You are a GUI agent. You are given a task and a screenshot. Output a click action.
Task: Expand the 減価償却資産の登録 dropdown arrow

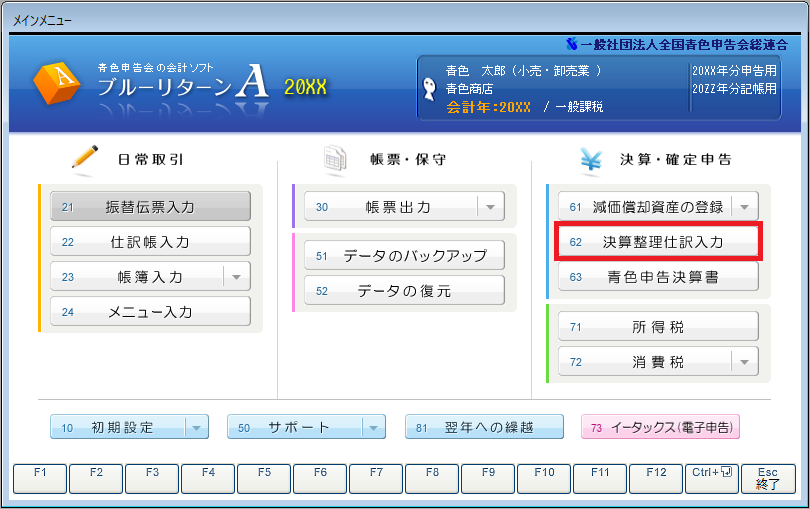point(745,207)
